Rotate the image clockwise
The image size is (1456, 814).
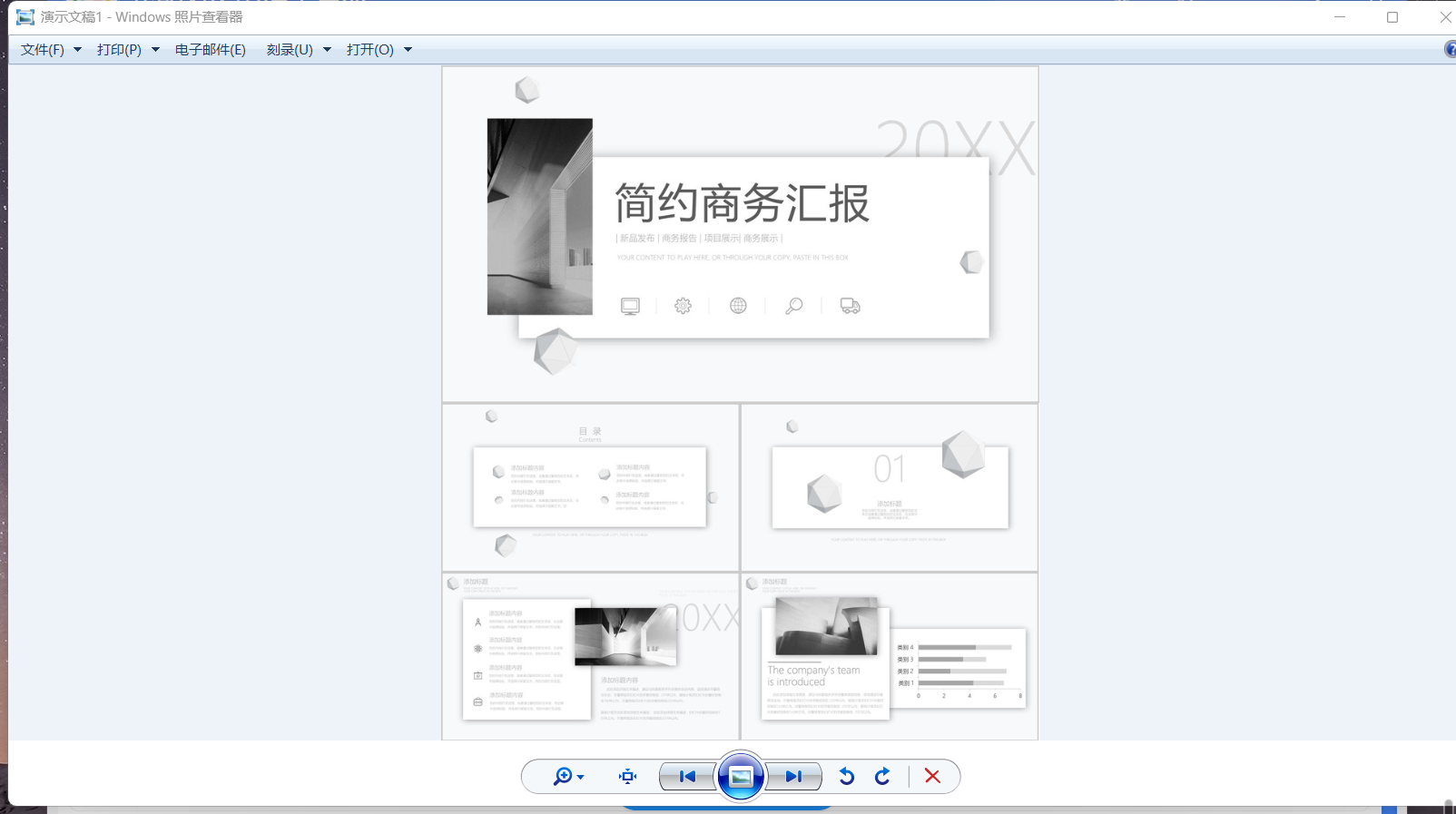click(882, 777)
